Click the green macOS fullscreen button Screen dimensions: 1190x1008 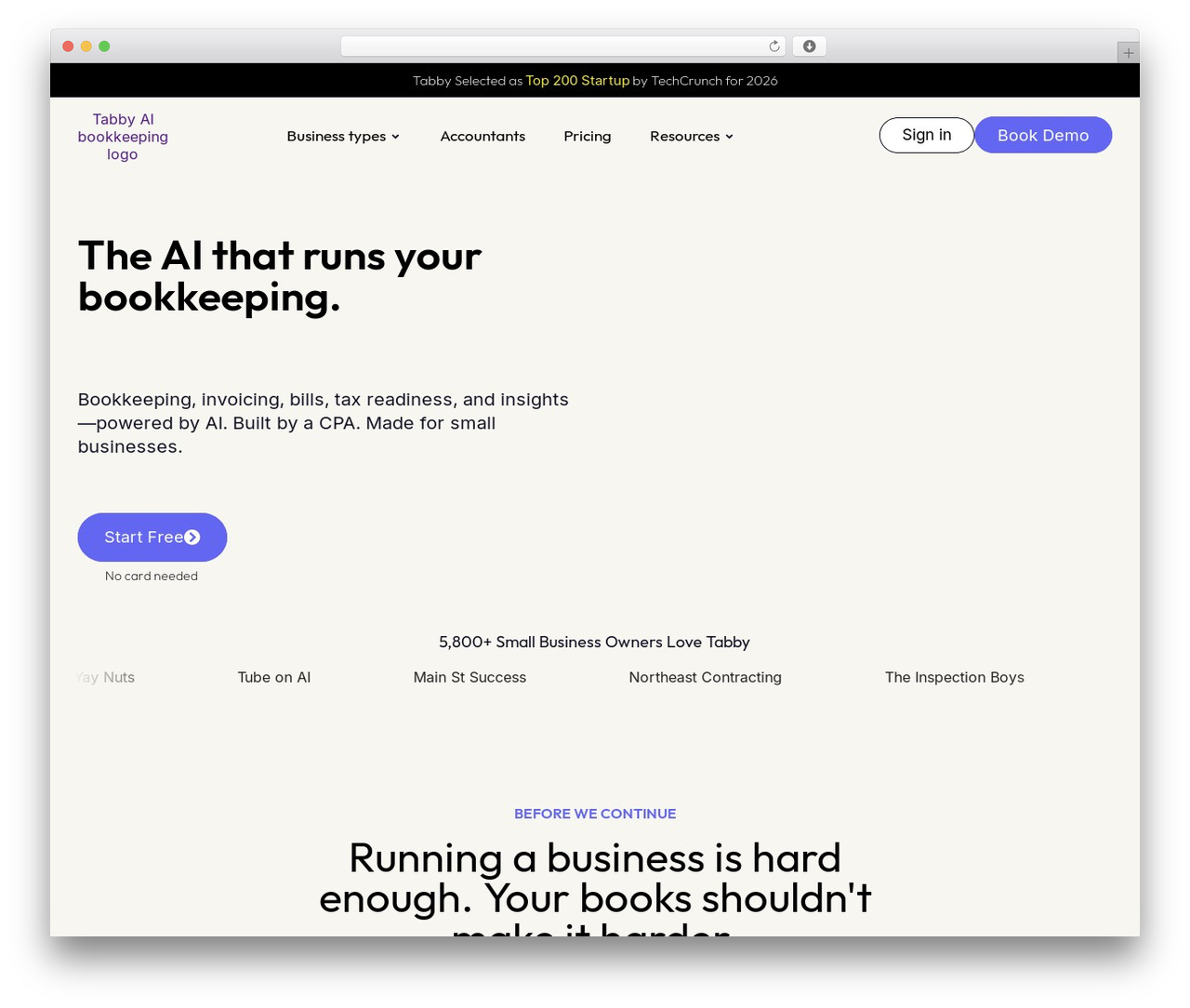click(104, 46)
